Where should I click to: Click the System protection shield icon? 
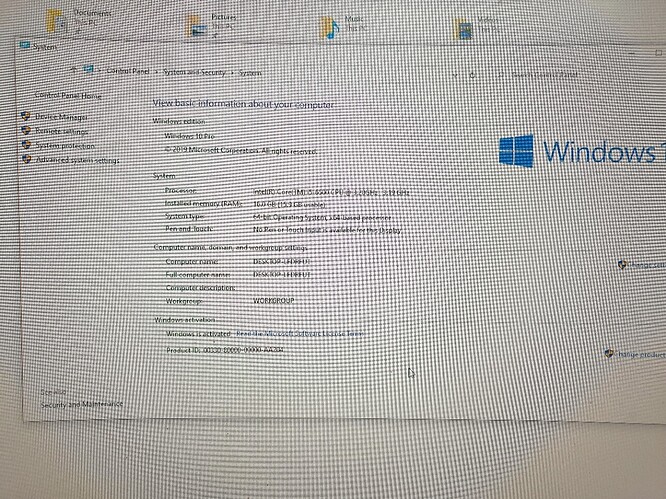(x=26, y=145)
